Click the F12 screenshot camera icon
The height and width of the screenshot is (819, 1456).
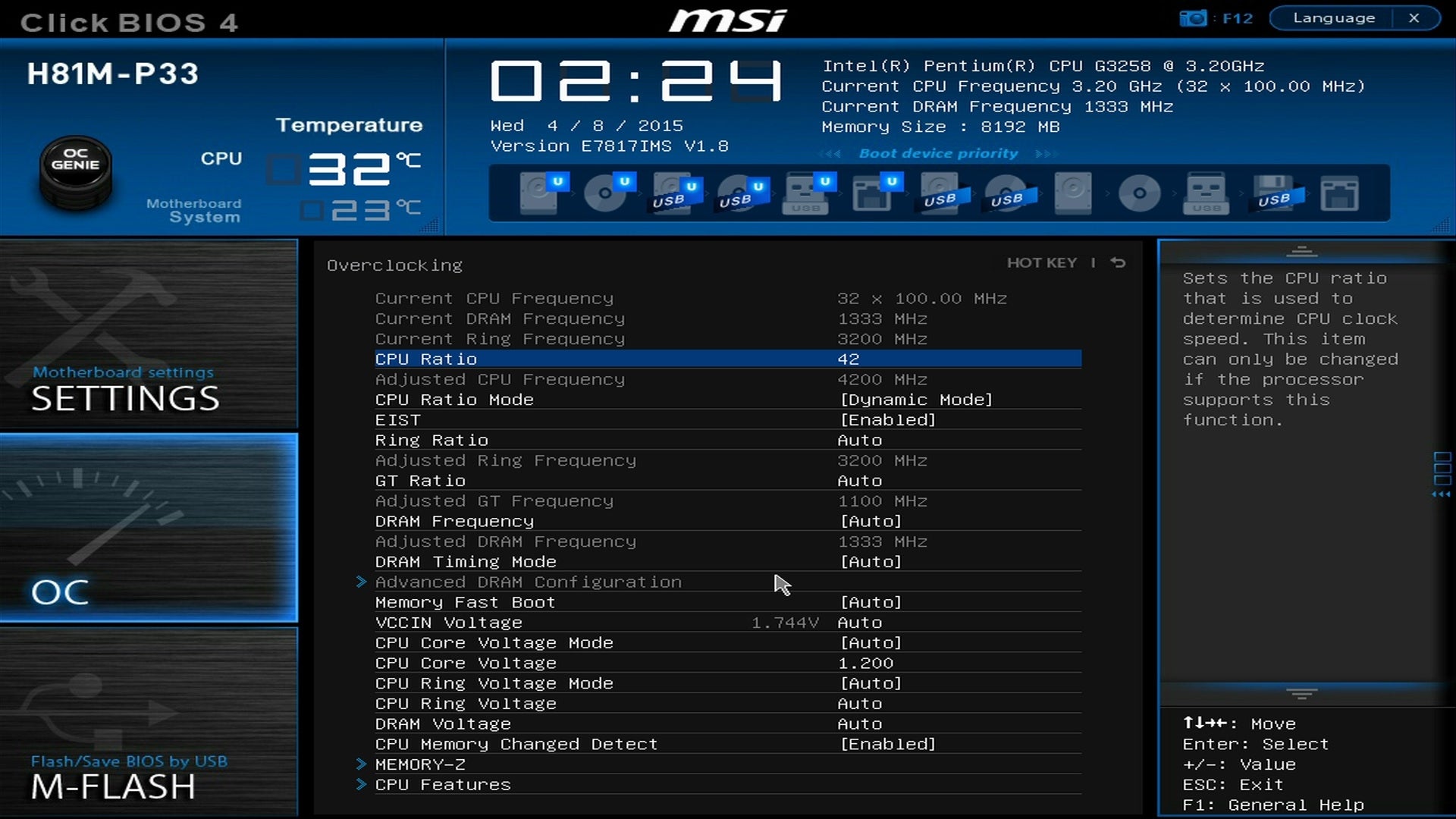[1193, 18]
